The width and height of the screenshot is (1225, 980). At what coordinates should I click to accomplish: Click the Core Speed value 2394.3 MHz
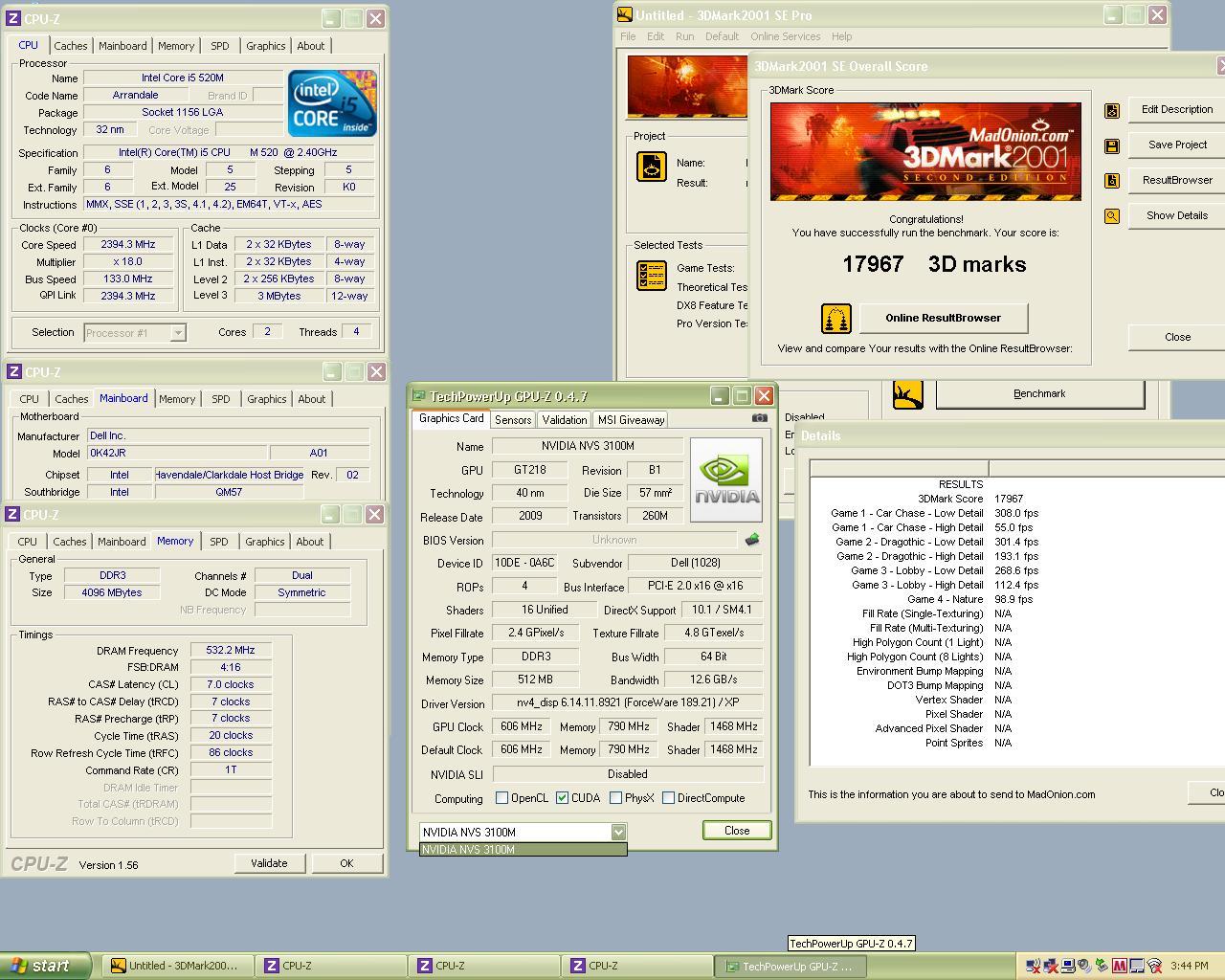[128, 245]
